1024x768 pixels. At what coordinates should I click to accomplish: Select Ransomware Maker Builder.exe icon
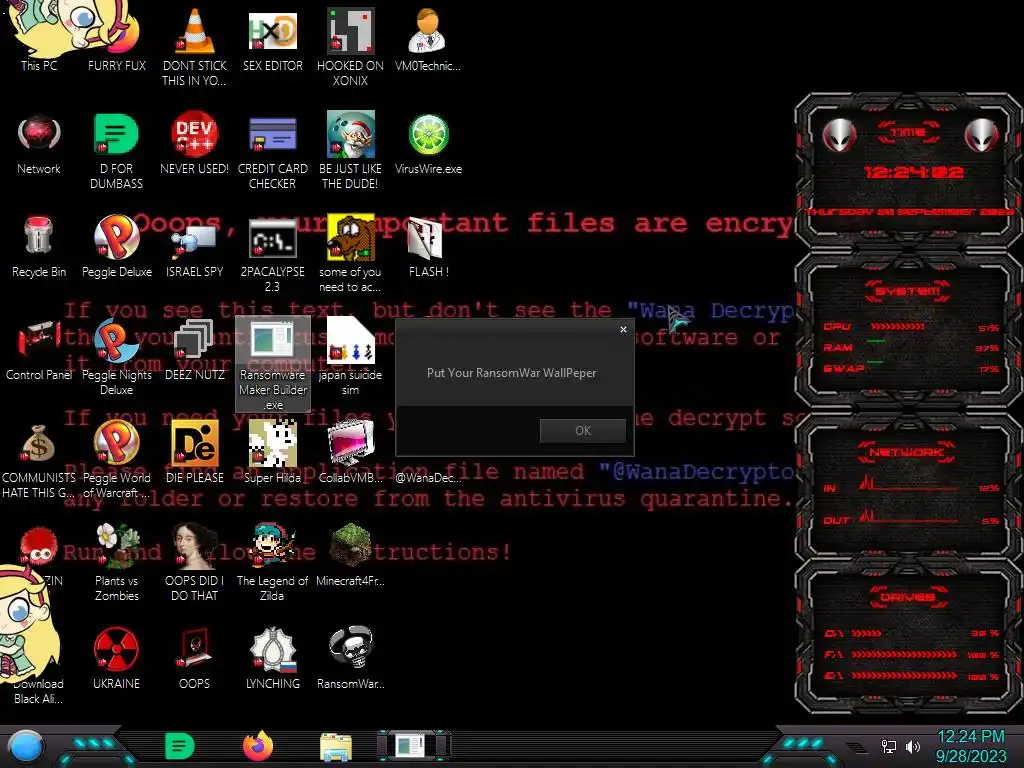(x=272, y=364)
